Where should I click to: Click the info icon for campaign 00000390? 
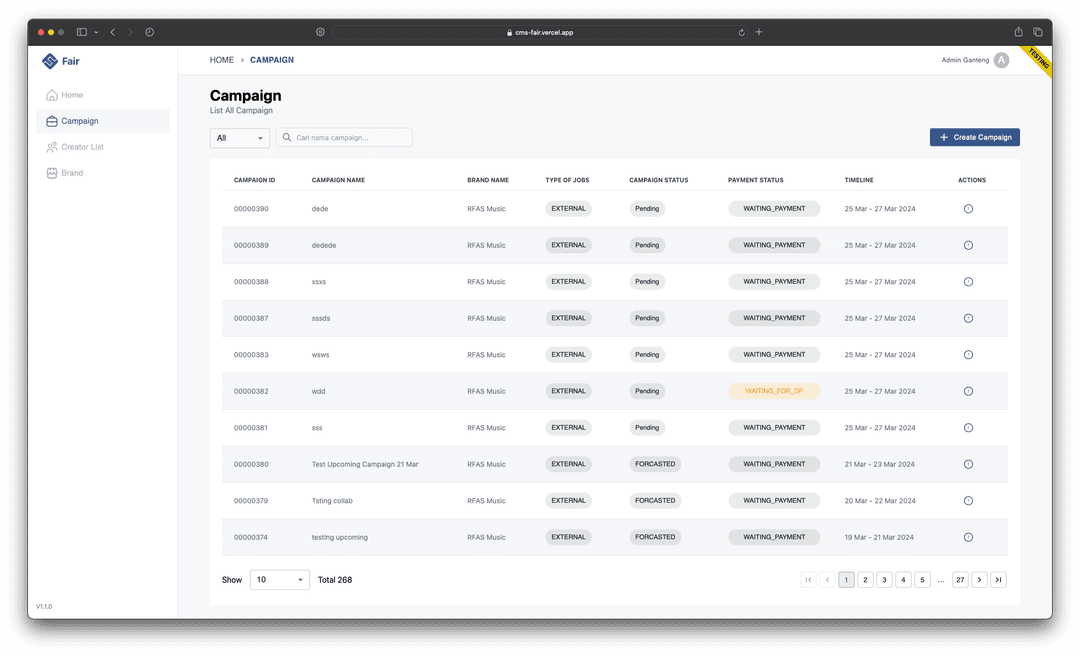[968, 209]
